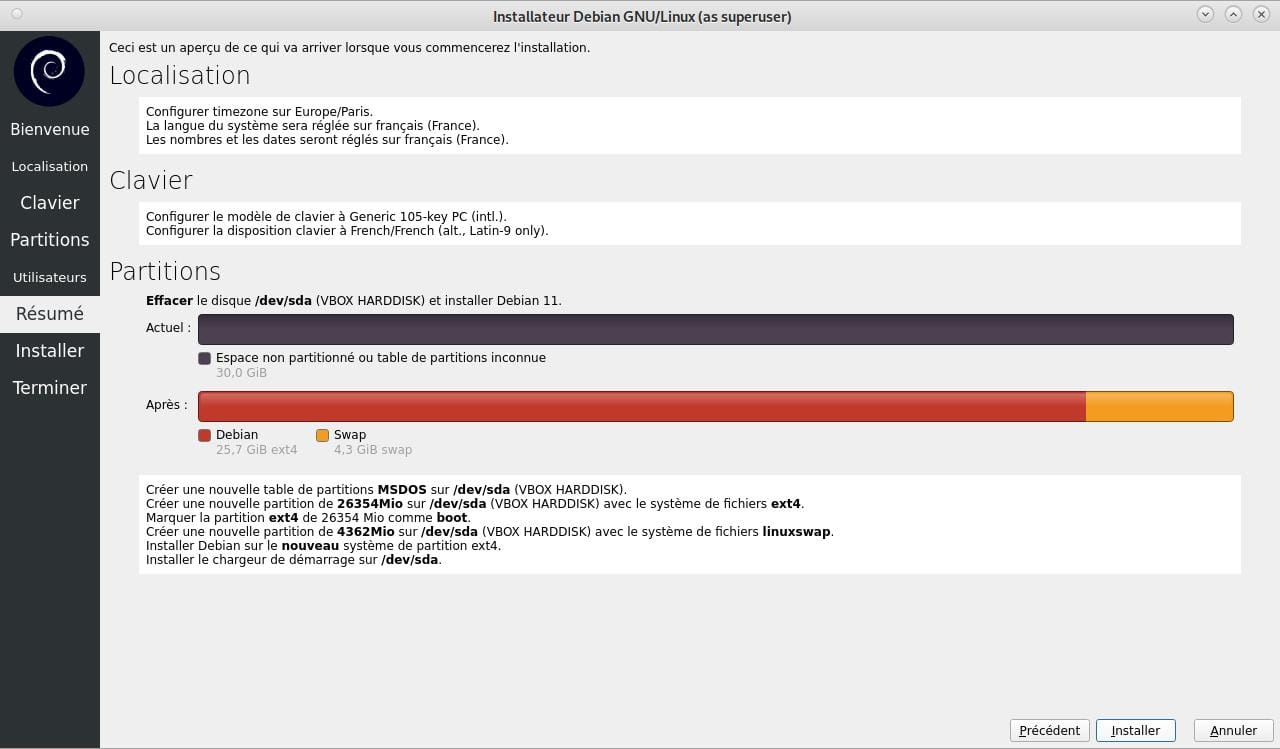The width and height of the screenshot is (1280, 749).
Task: Click the Installer button at bottom
Action: coord(1135,731)
